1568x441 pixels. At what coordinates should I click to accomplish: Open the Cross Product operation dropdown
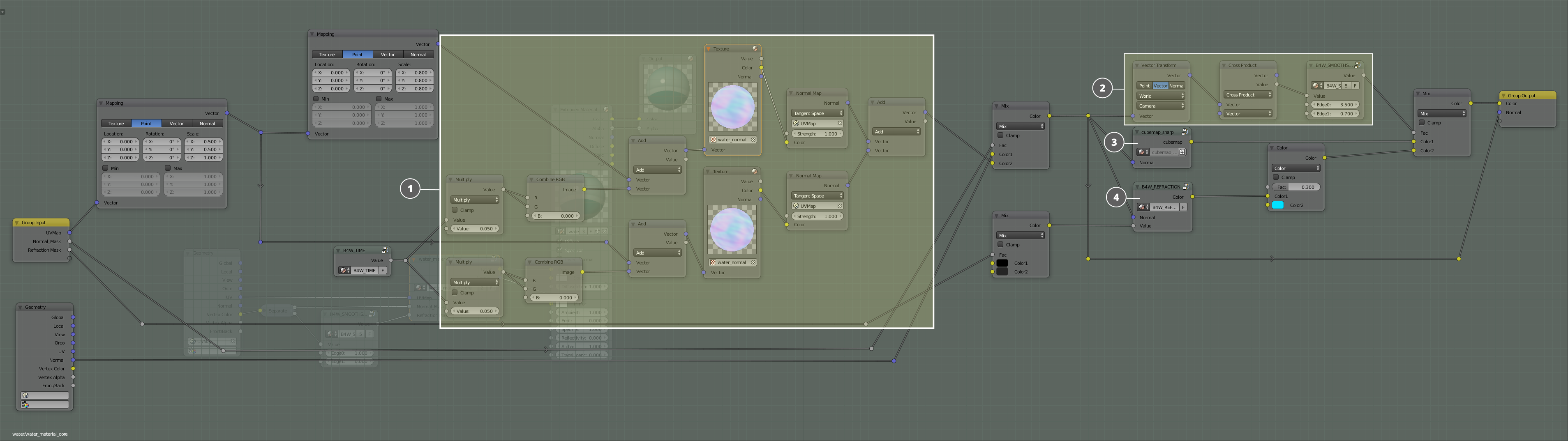(1248, 95)
